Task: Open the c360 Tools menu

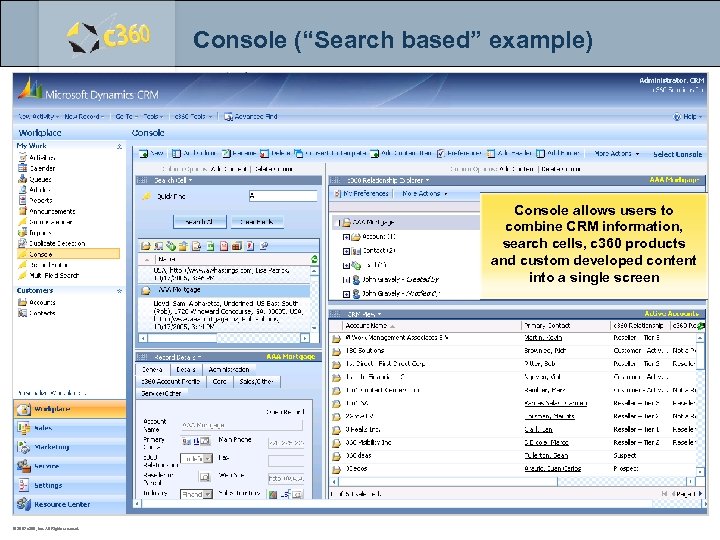Action: tap(193, 117)
